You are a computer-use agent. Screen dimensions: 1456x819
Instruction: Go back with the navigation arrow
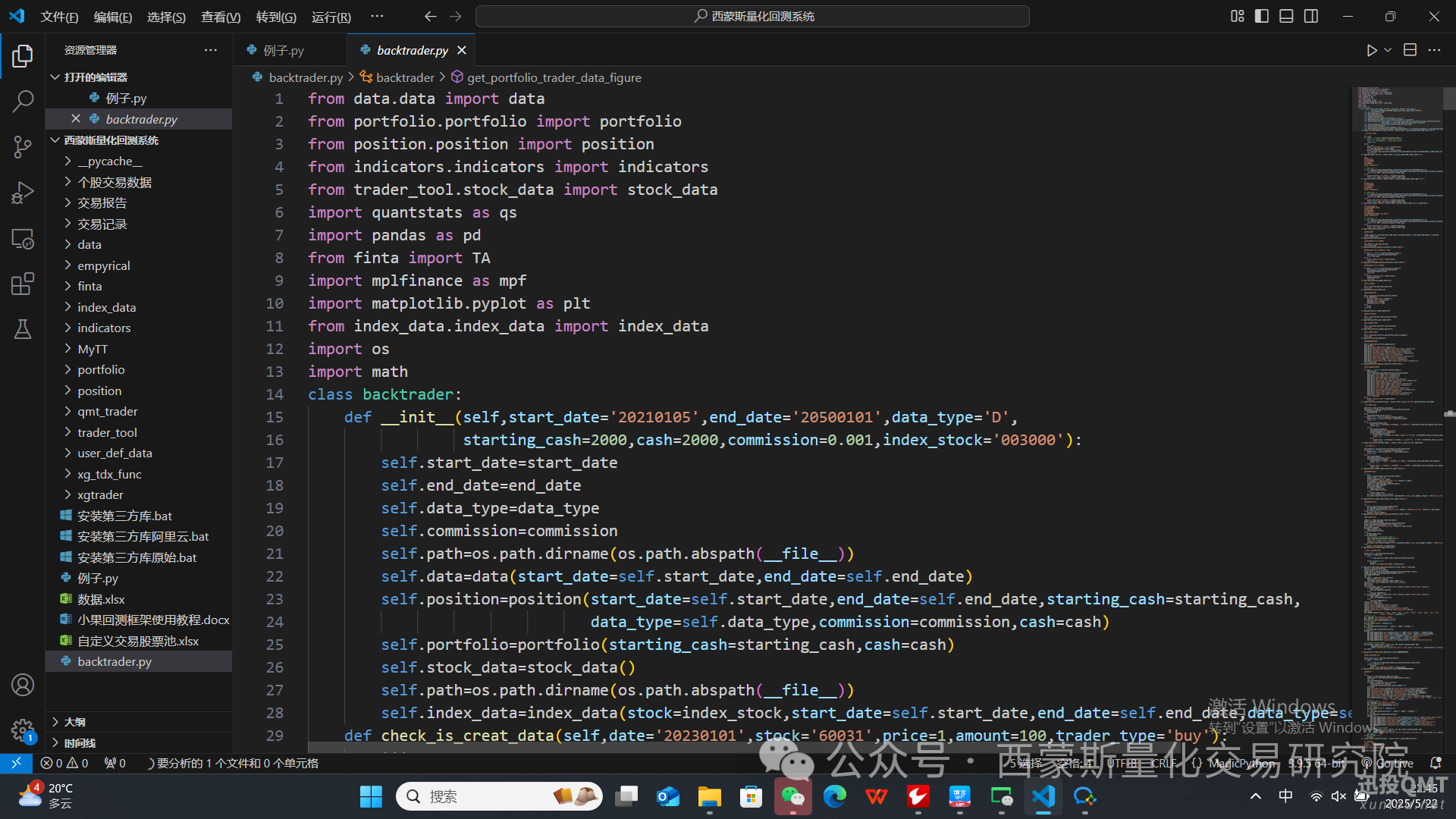(430, 16)
